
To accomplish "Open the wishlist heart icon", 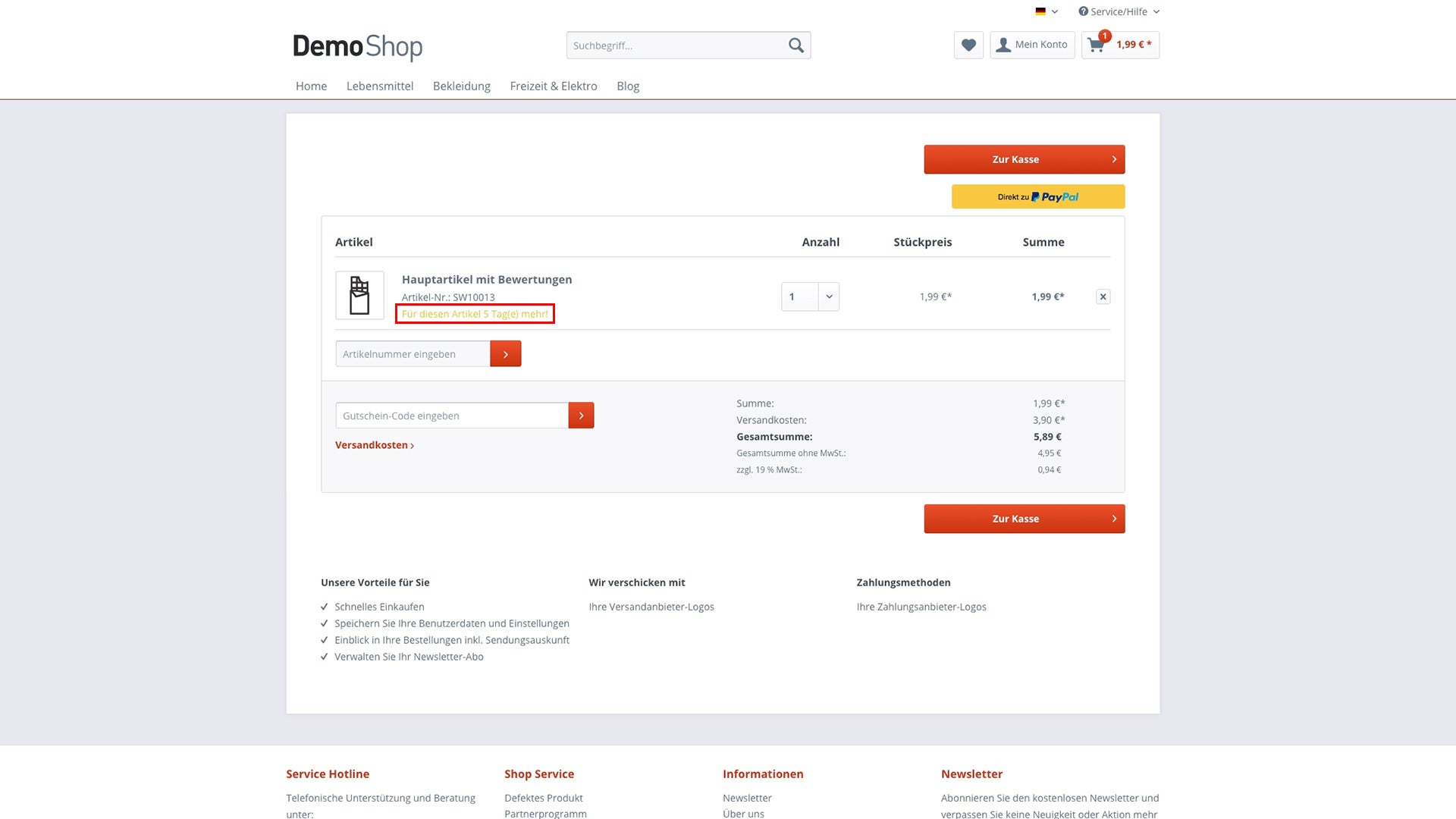I will point(968,45).
